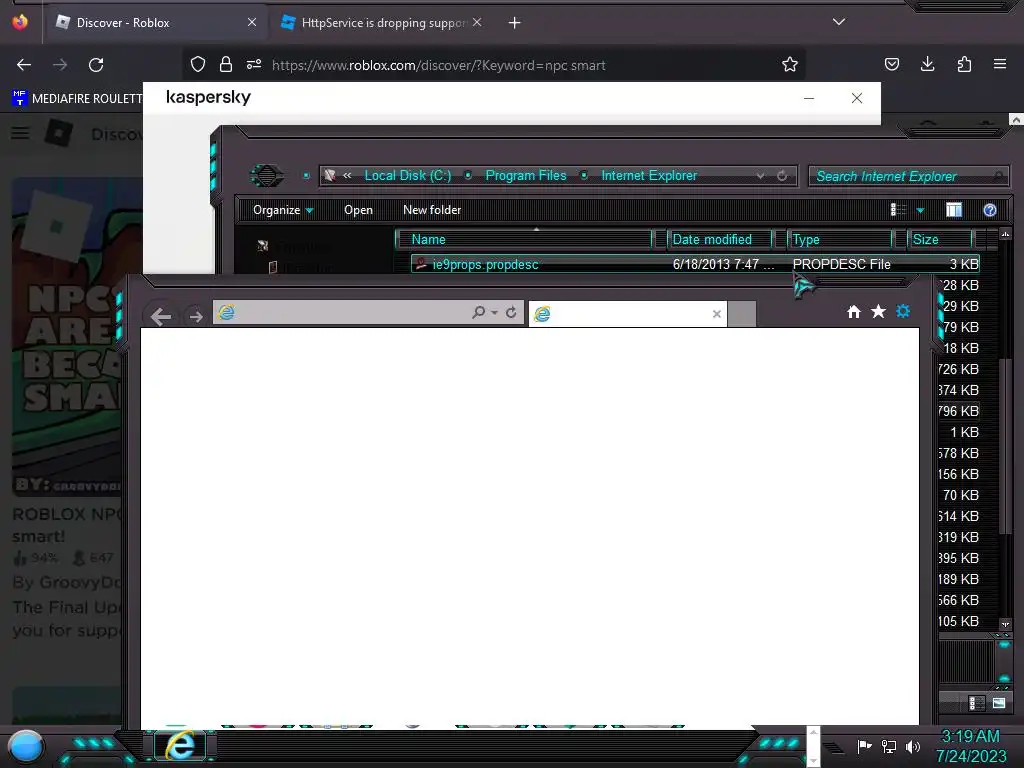
Task: Click Explorer file list scrollbar down arrow
Action: click(x=1005, y=624)
